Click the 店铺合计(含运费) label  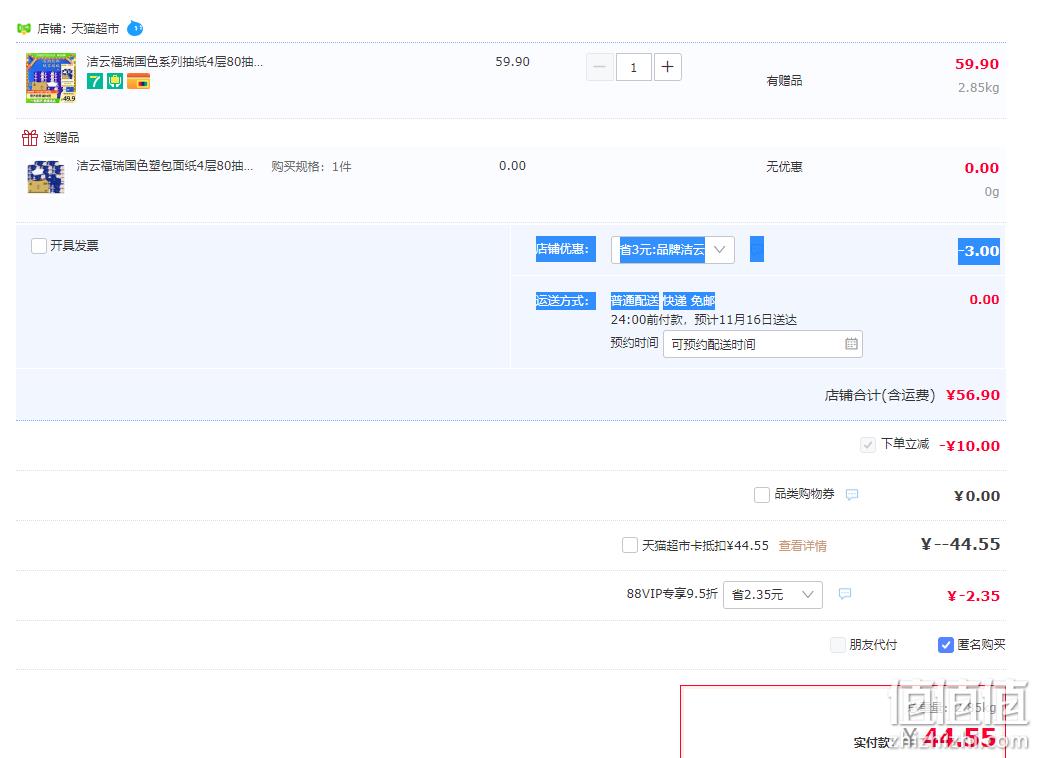coord(880,395)
